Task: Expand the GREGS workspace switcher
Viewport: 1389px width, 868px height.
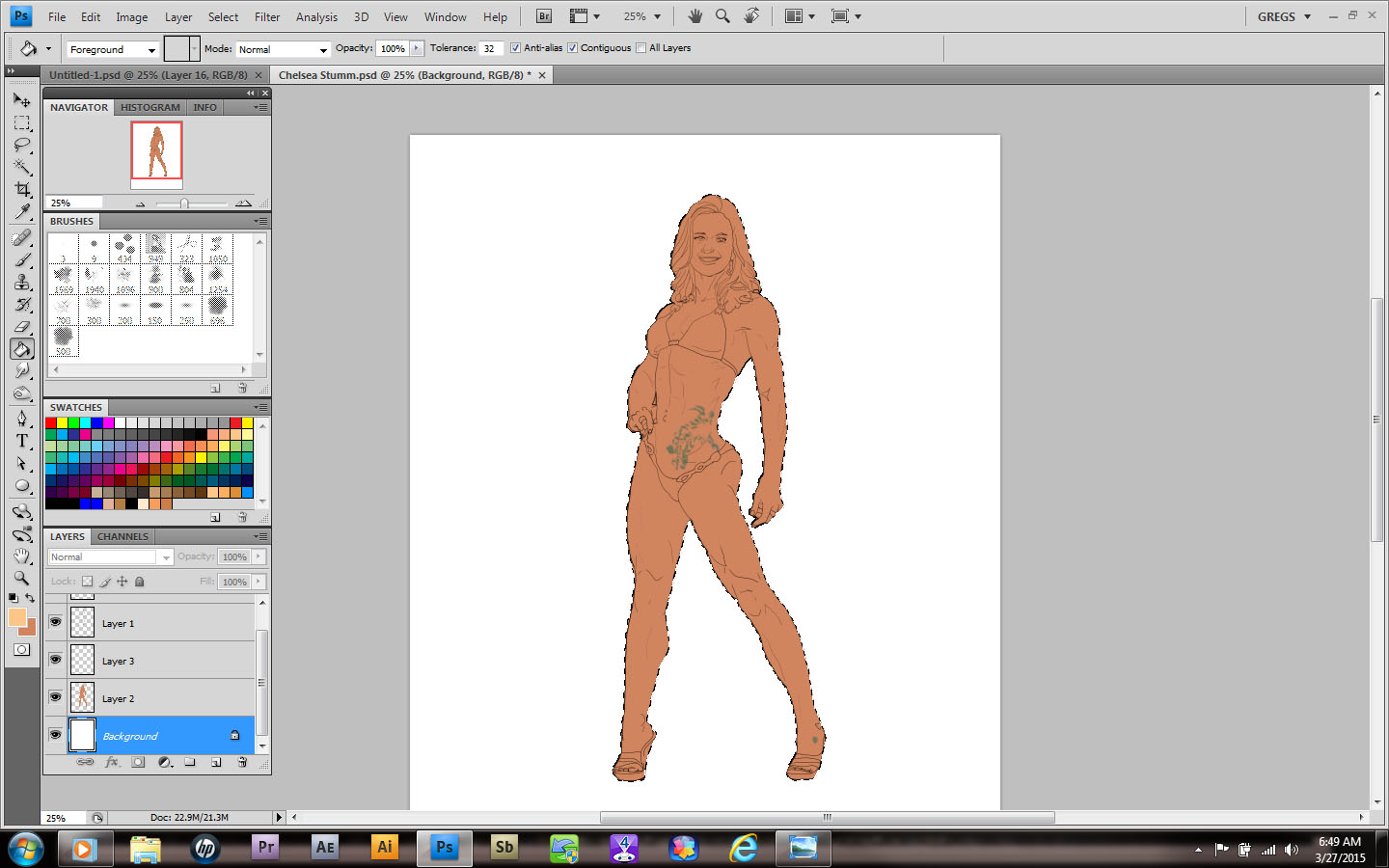Action: tap(1284, 16)
